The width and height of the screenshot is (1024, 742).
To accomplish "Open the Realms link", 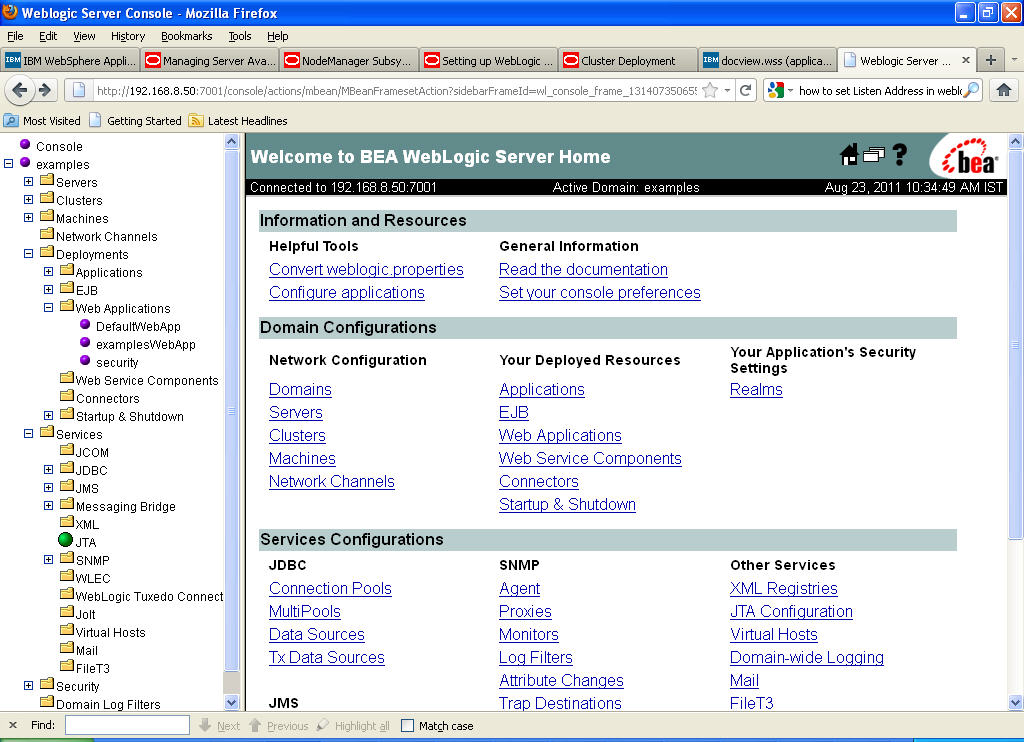I will (x=756, y=389).
